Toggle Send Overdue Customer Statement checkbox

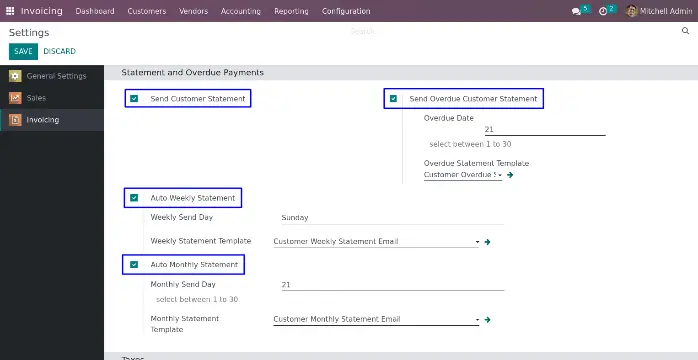tap(393, 98)
